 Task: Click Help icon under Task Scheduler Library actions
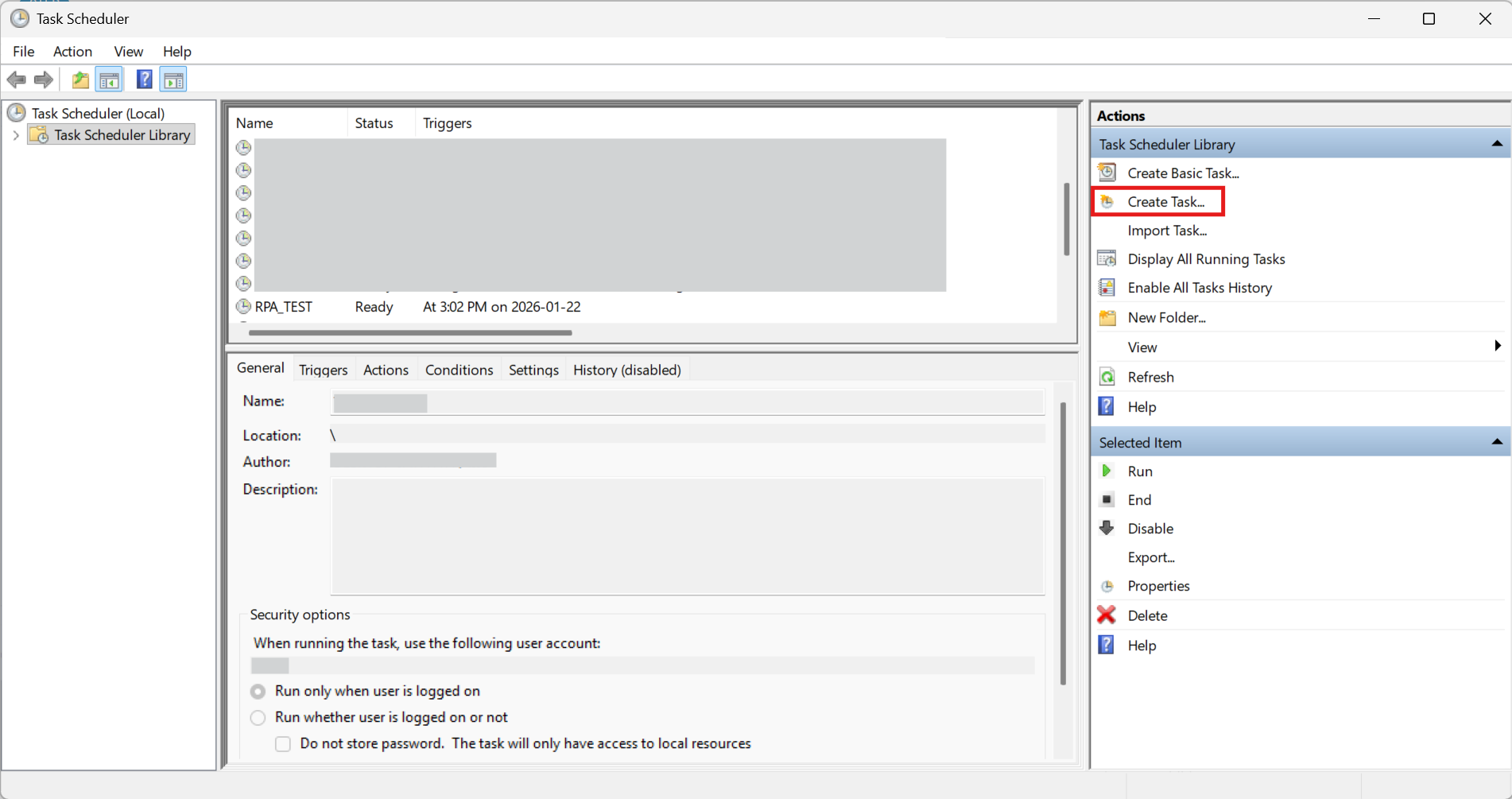click(1106, 406)
